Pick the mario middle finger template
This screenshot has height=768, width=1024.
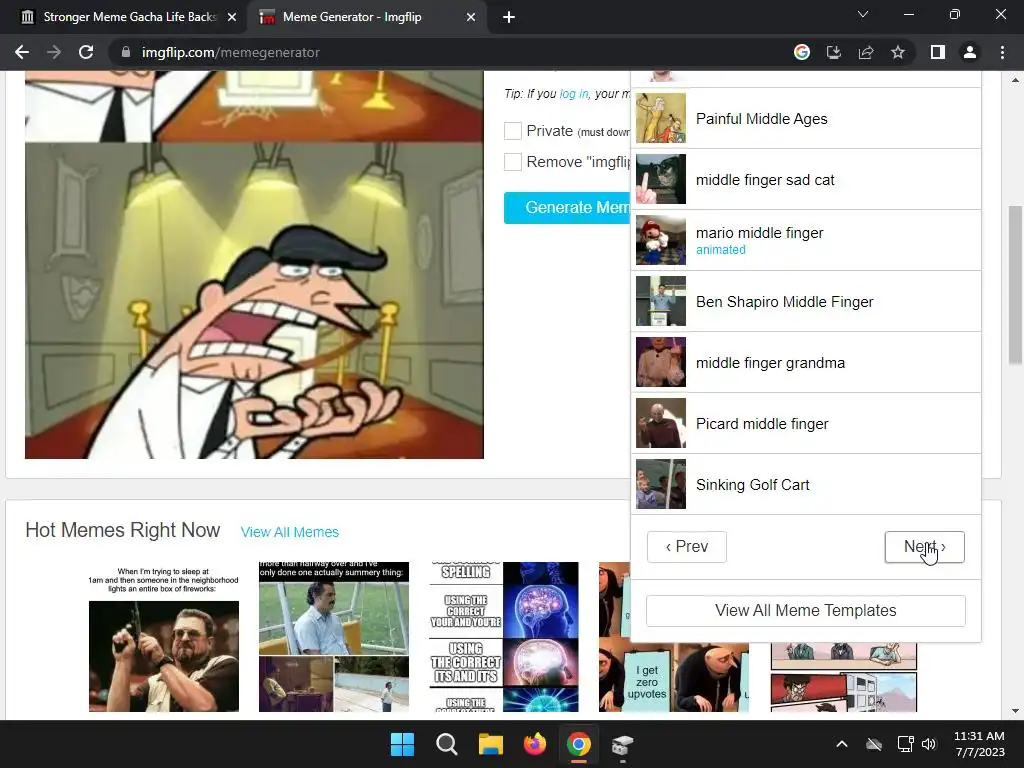(806, 240)
